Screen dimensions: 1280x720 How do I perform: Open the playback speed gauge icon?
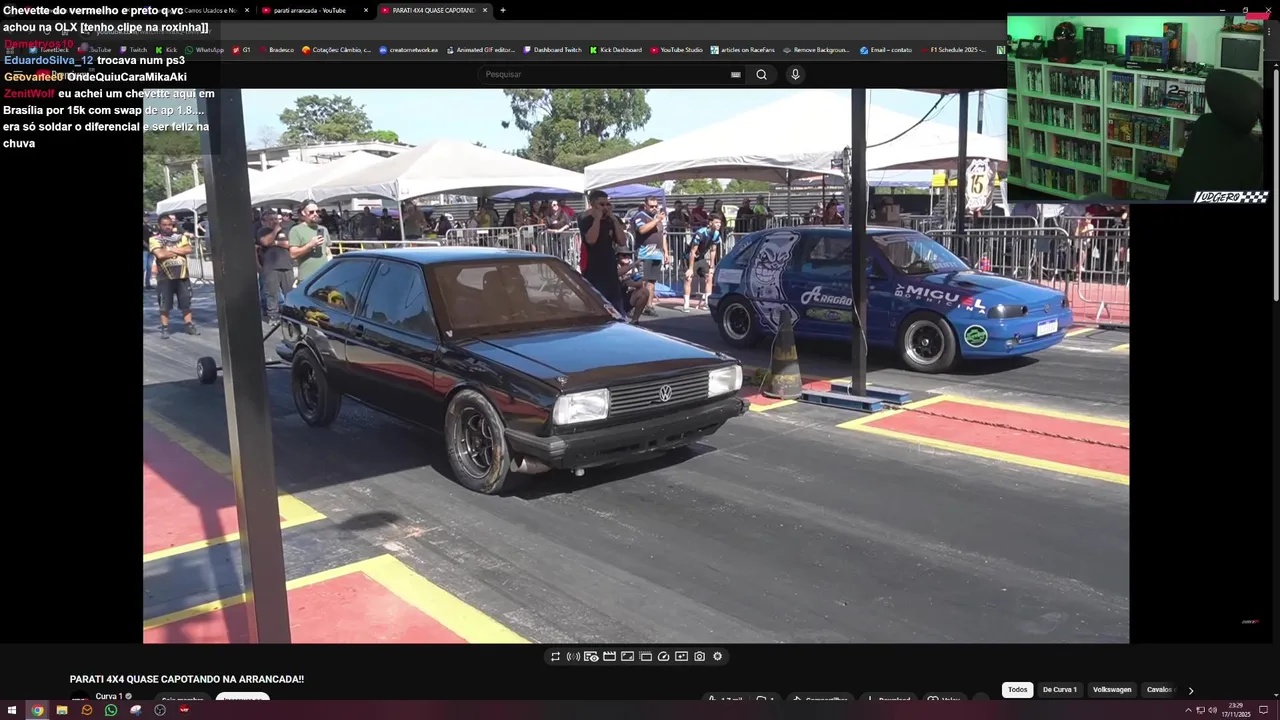[663, 657]
